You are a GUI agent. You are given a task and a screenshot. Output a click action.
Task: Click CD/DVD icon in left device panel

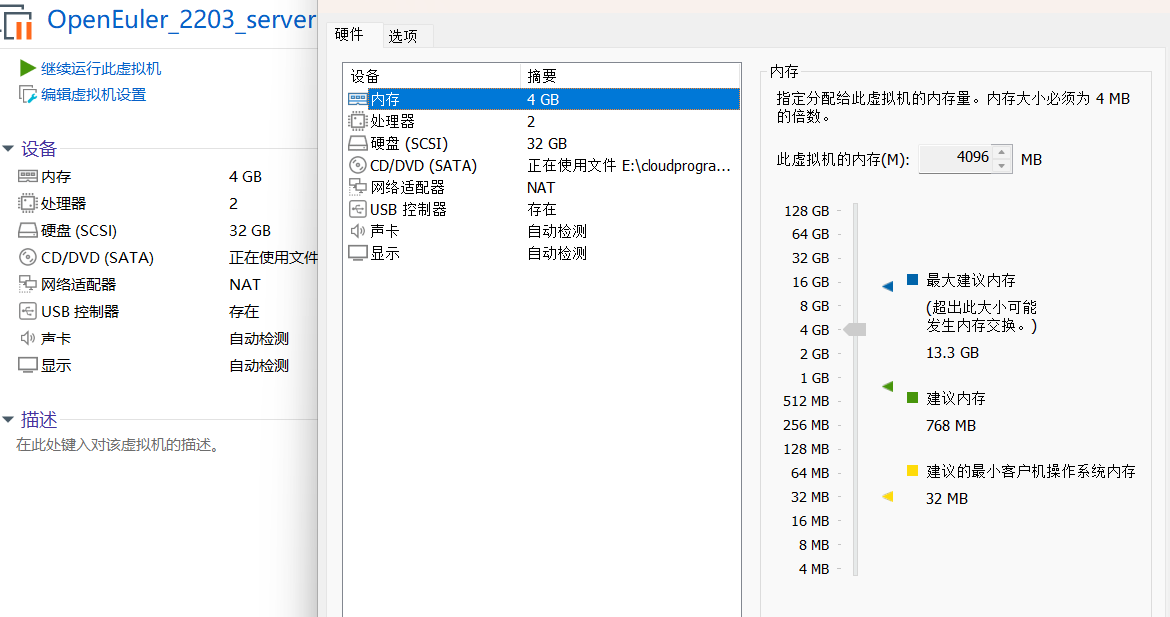28,257
